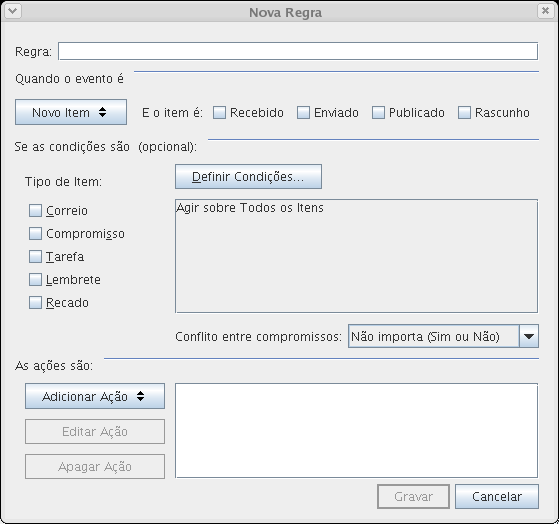Image resolution: width=559 pixels, height=524 pixels.
Task: Tick the Recado item type checkbox
Action: pyautogui.click(x=35, y=303)
